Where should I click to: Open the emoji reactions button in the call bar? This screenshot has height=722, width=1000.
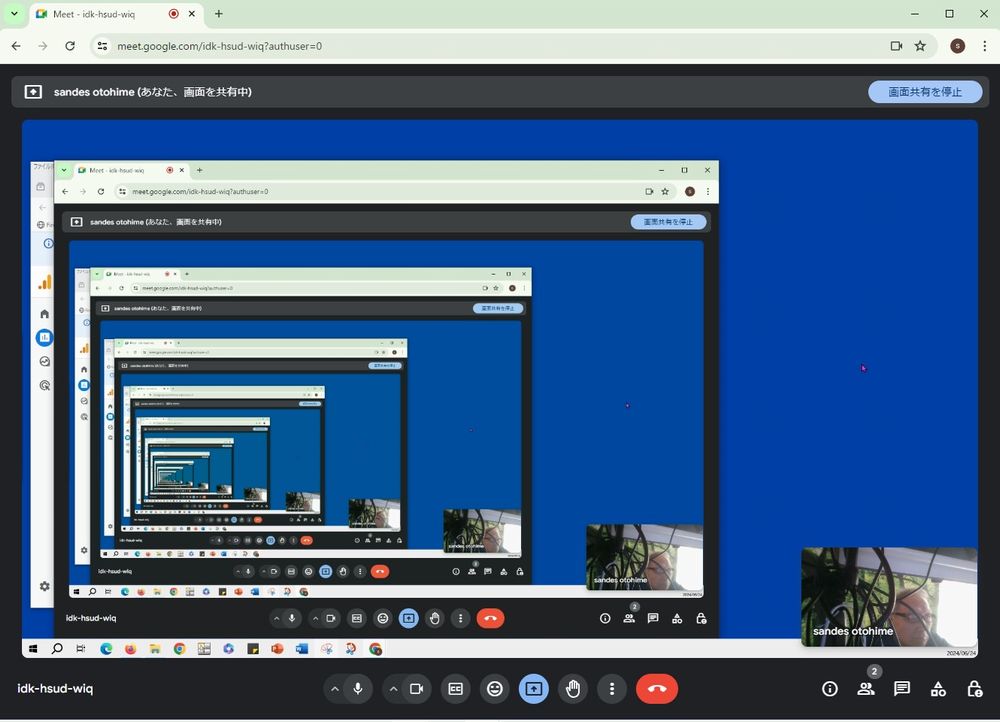494,689
